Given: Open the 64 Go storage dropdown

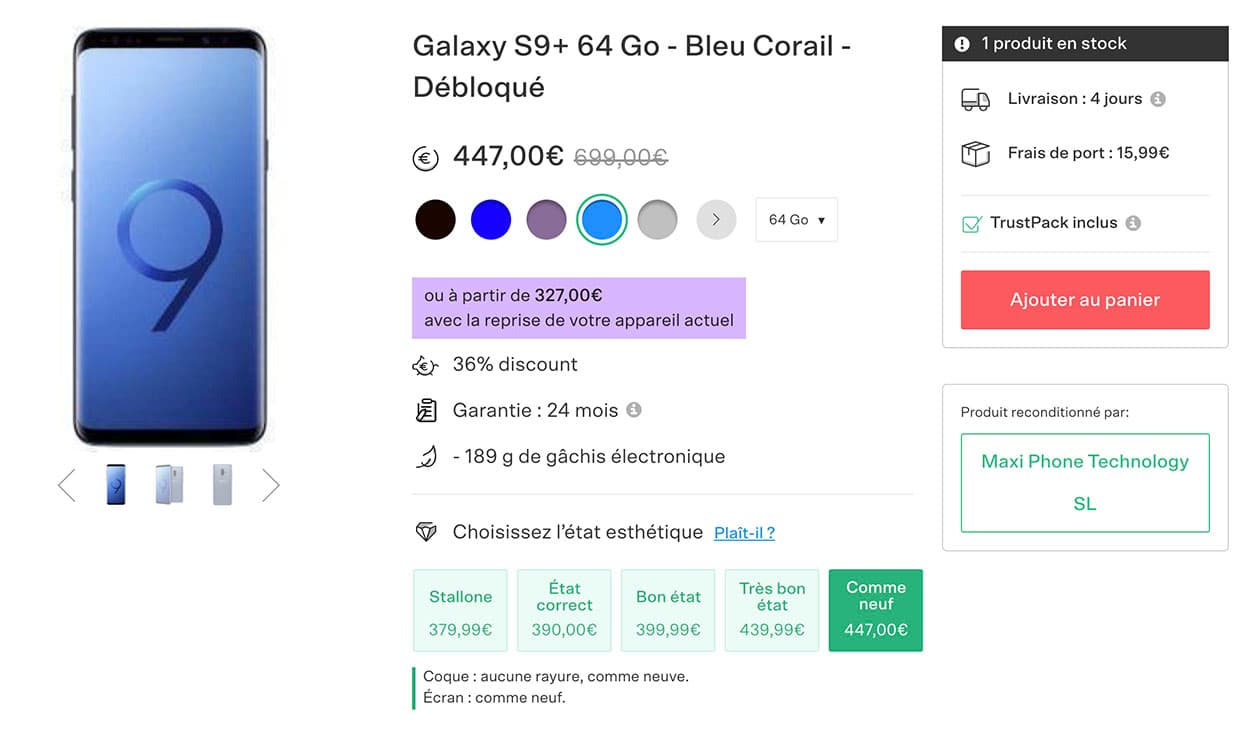Looking at the screenshot, I should click(x=797, y=220).
